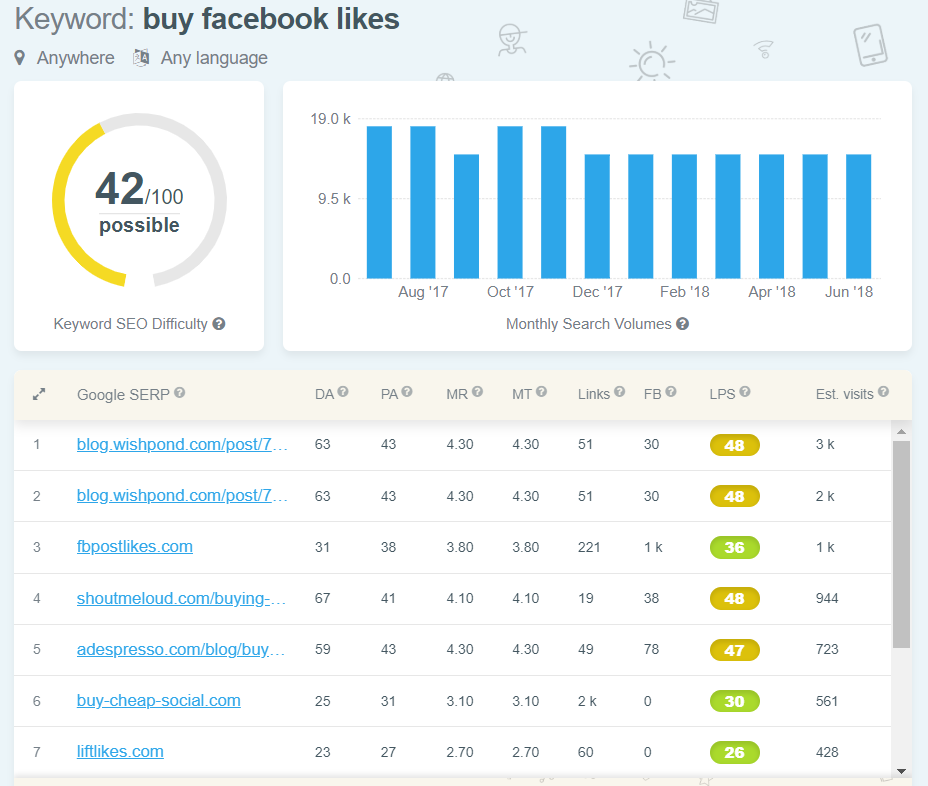Click the scroll down arrow of SERP table
Screen dimensions: 928x786
click(901, 771)
